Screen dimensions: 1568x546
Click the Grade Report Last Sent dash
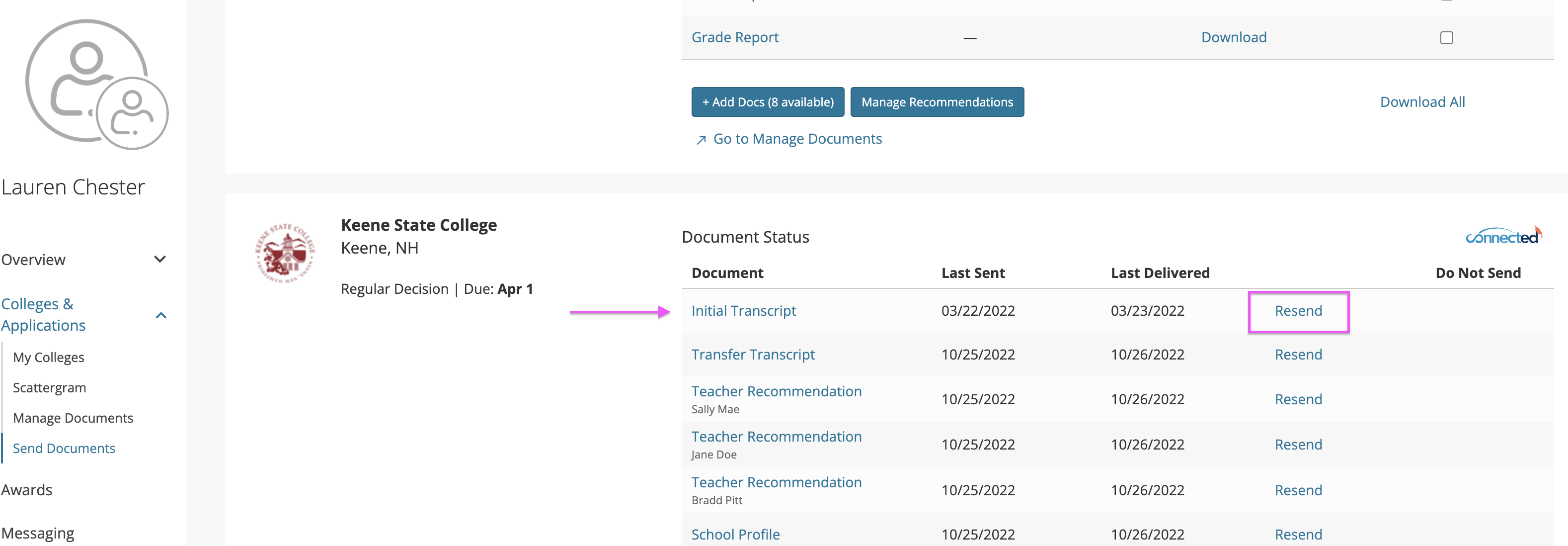pyautogui.click(x=970, y=38)
